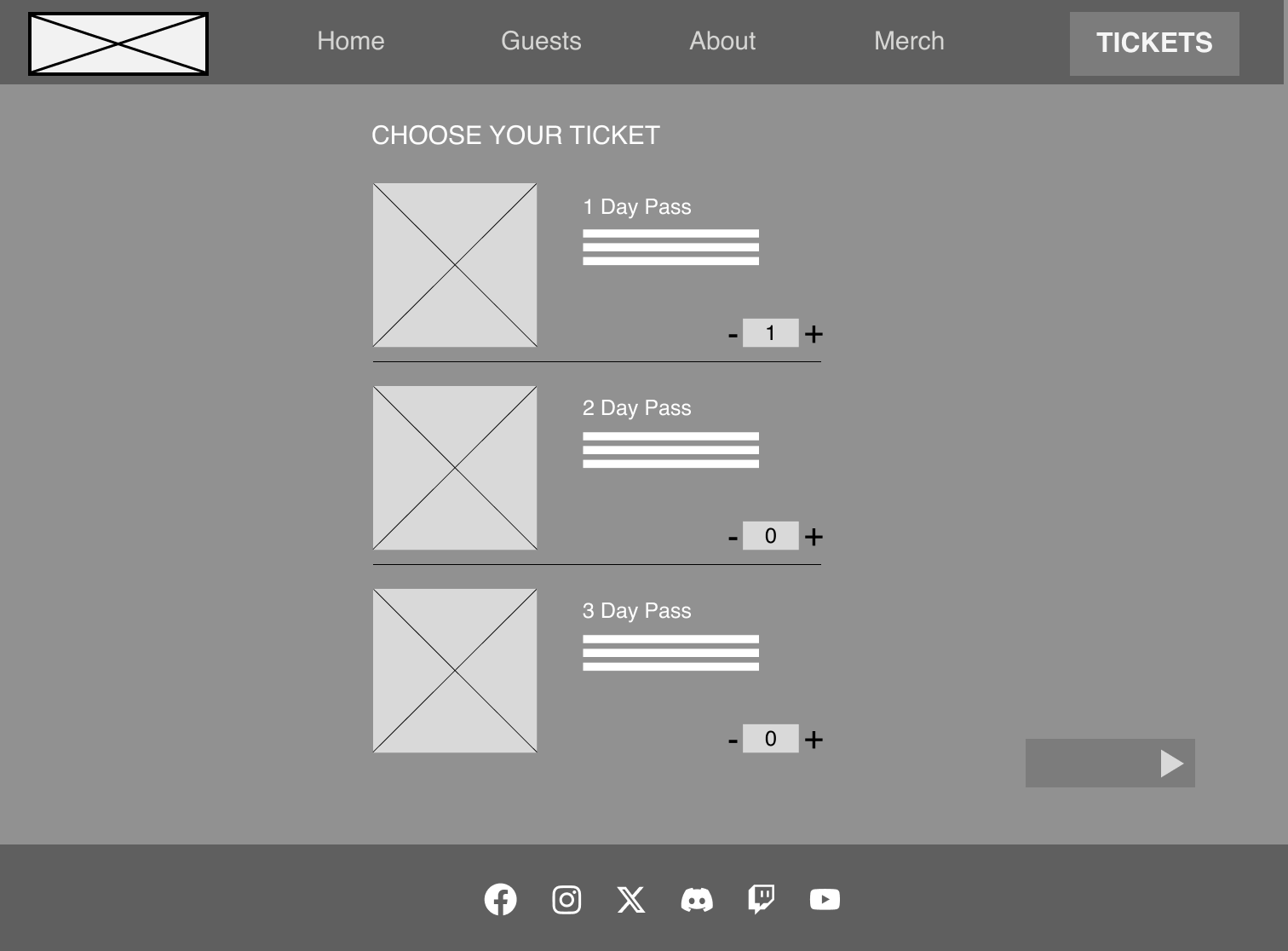Click the 1 Day Pass quantity field
This screenshot has height=951, width=1288.
tap(770, 333)
